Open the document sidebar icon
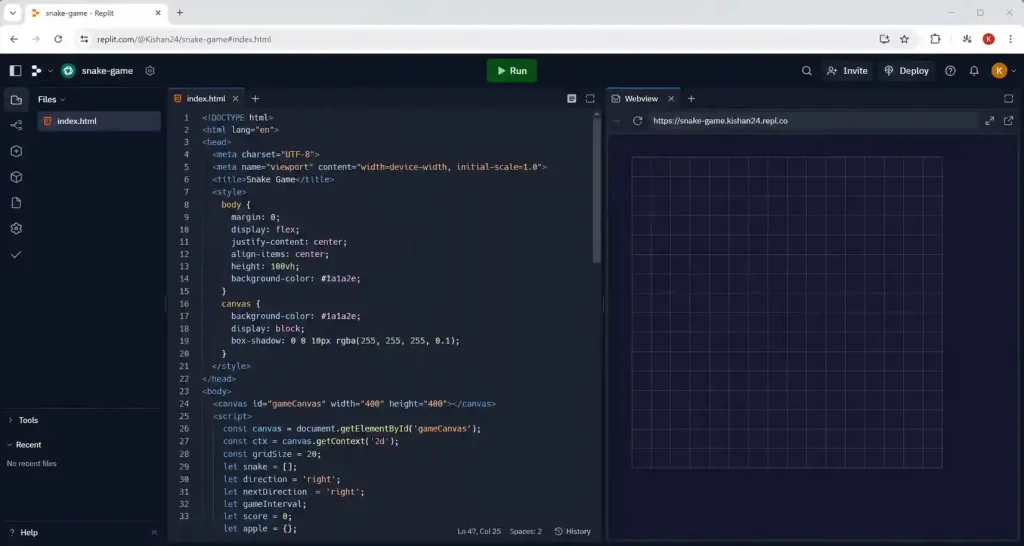 [x=16, y=203]
